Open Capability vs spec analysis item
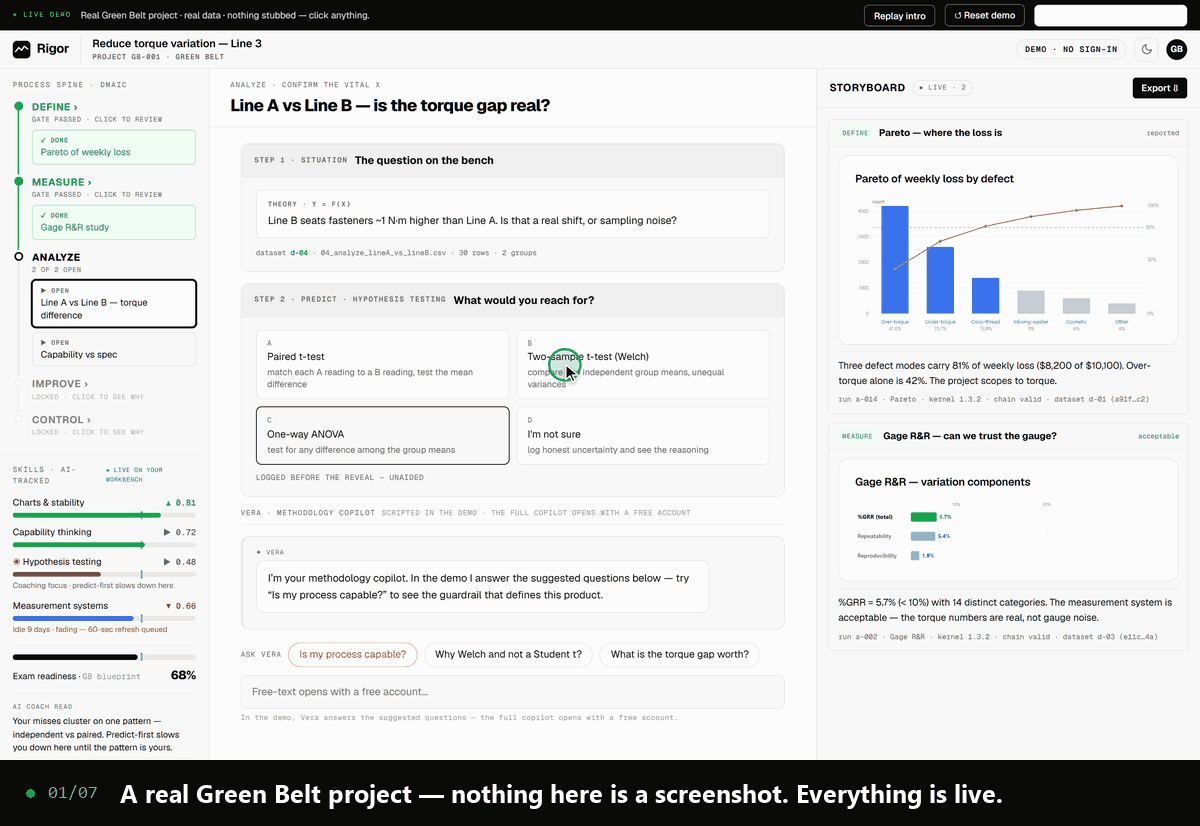 pyautogui.click(x=114, y=349)
